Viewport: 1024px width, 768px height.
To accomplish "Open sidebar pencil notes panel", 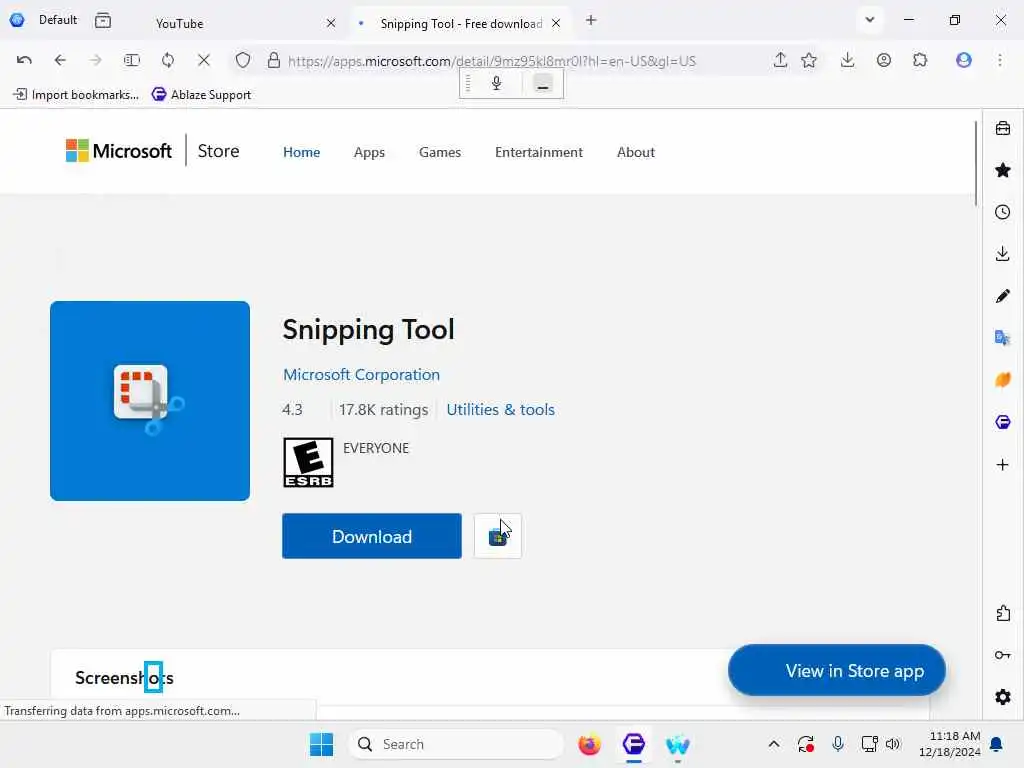I will click(1002, 296).
